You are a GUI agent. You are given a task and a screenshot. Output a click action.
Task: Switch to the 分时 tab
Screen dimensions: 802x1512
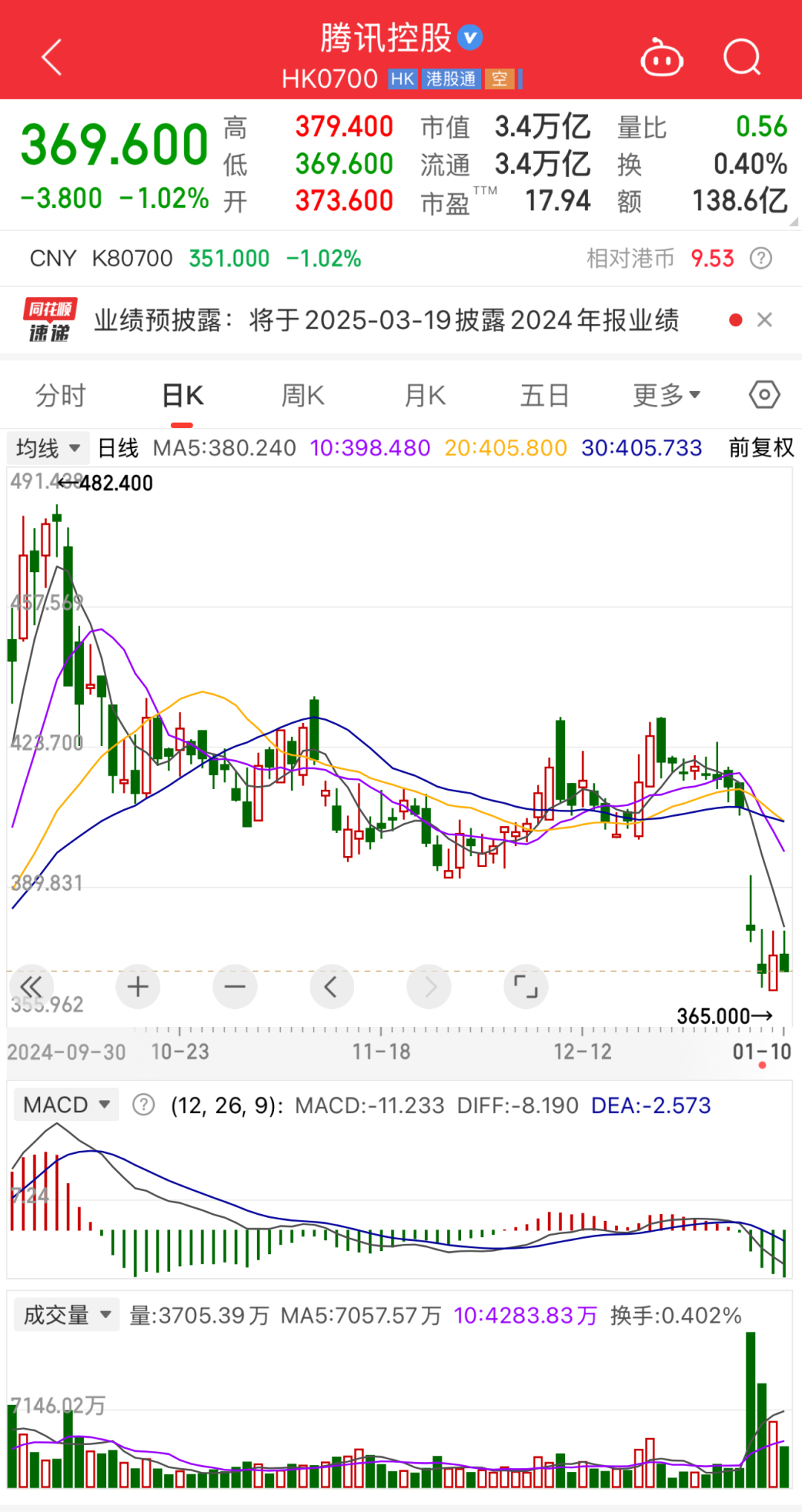click(61, 395)
